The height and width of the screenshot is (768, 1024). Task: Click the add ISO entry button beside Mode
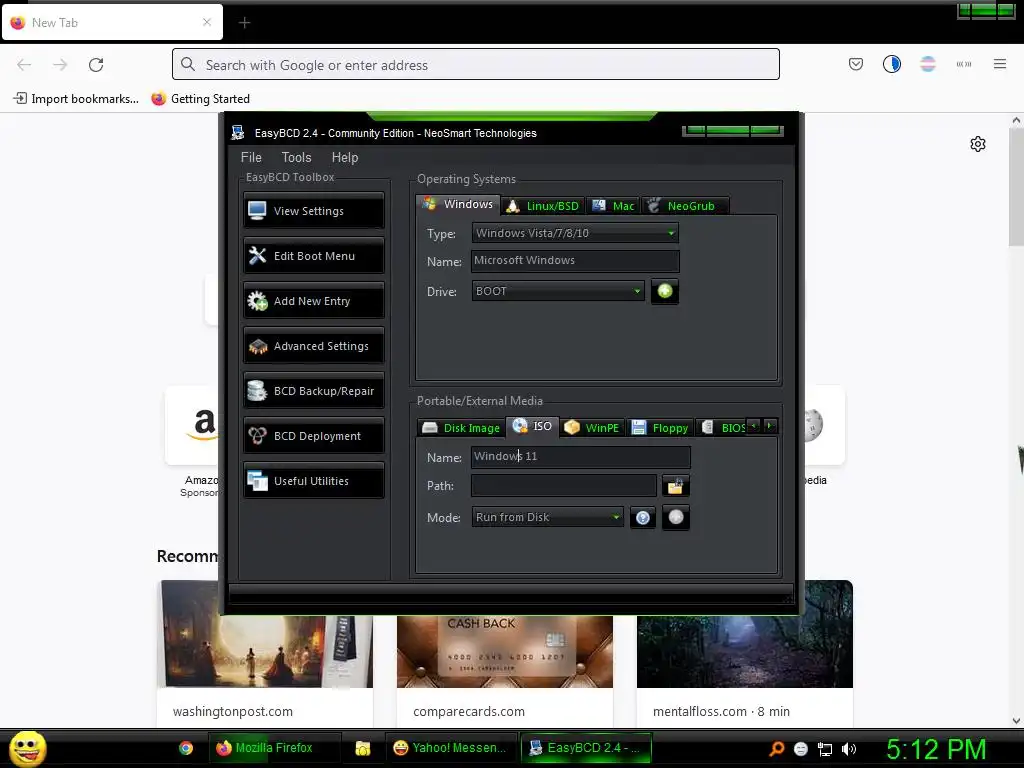(676, 517)
